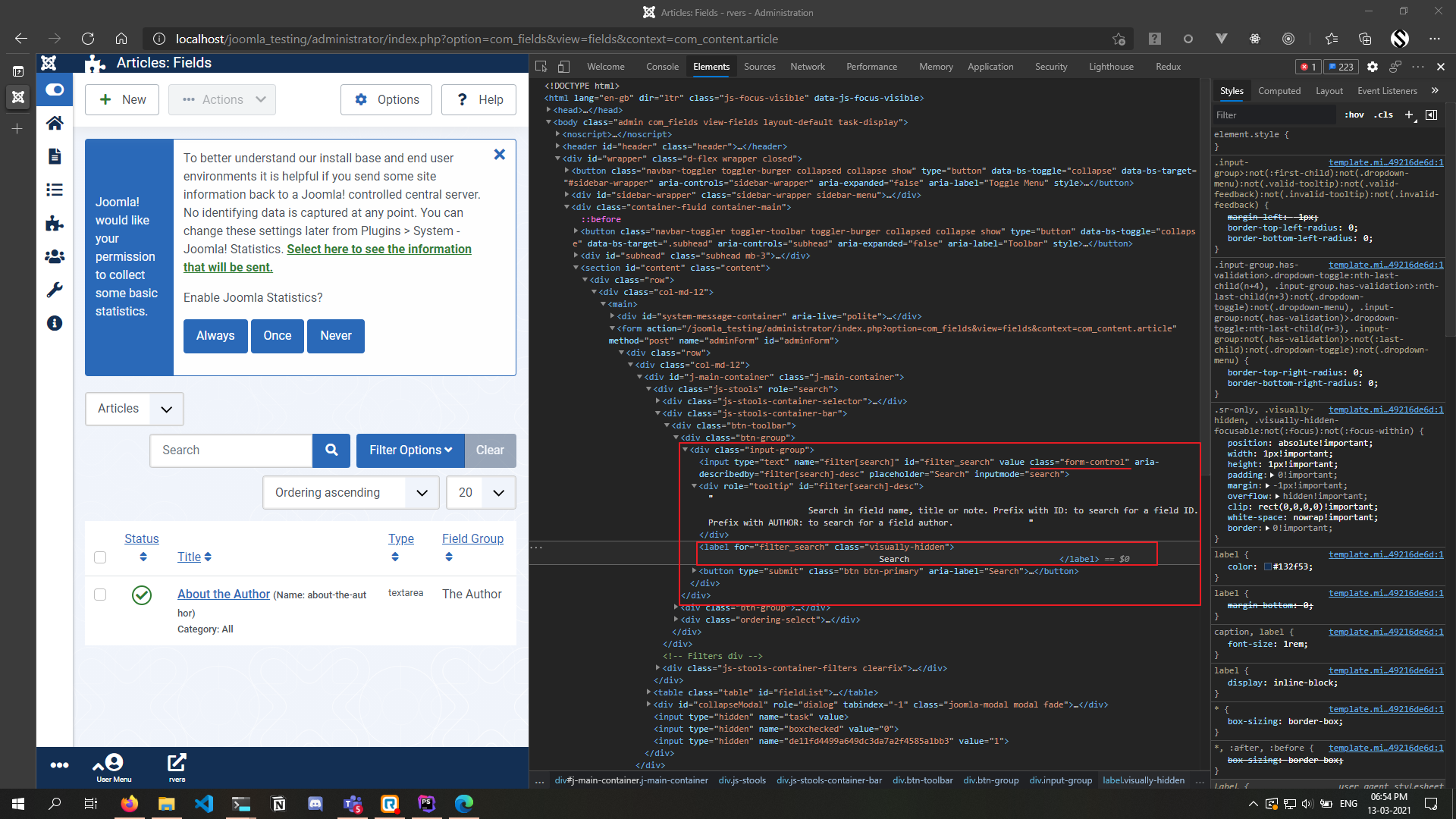Check the About the Author row checkbox
The height and width of the screenshot is (819, 1456).
pos(100,595)
